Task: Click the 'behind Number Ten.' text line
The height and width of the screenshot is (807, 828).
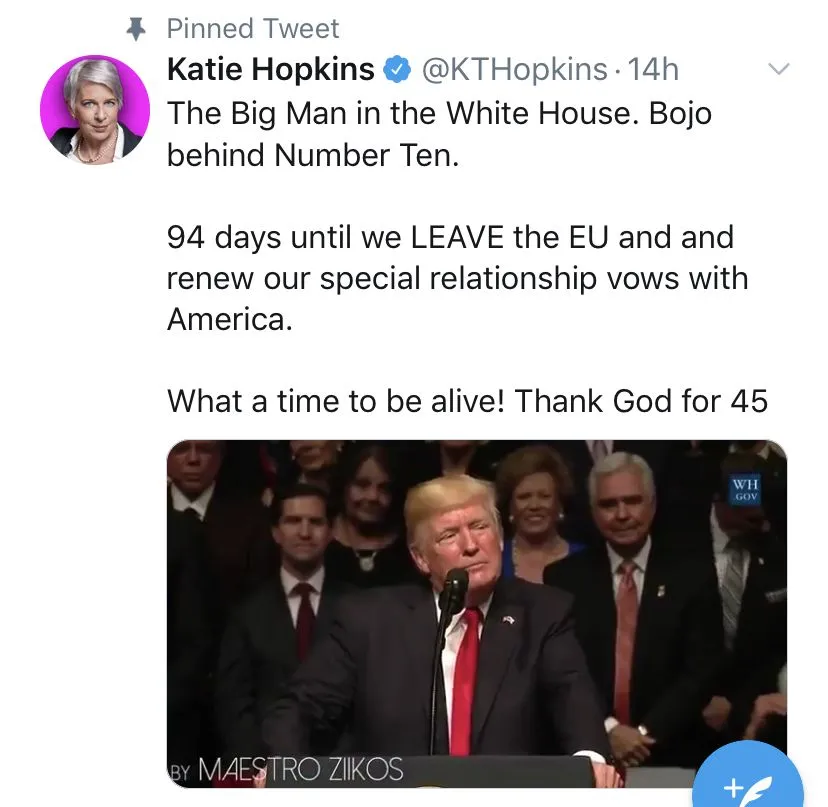Action: [x=313, y=155]
